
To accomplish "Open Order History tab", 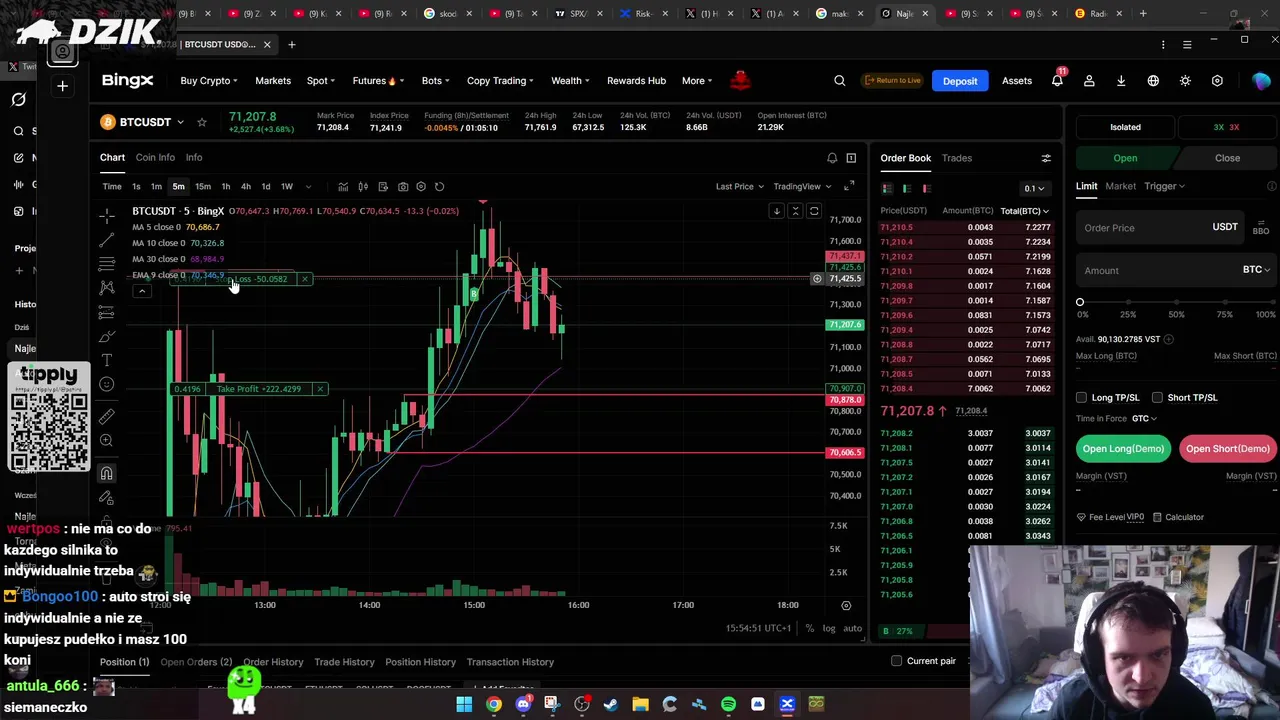I will 273,662.
